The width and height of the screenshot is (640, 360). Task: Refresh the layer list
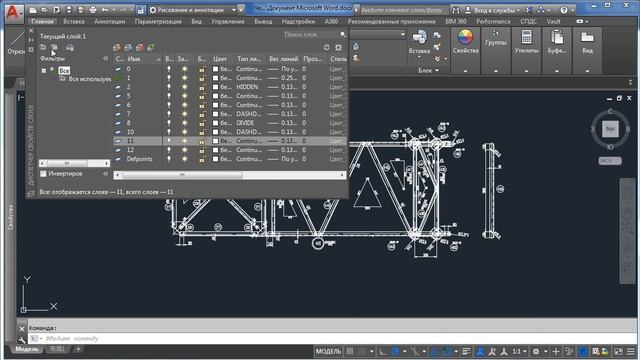coord(327,48)
